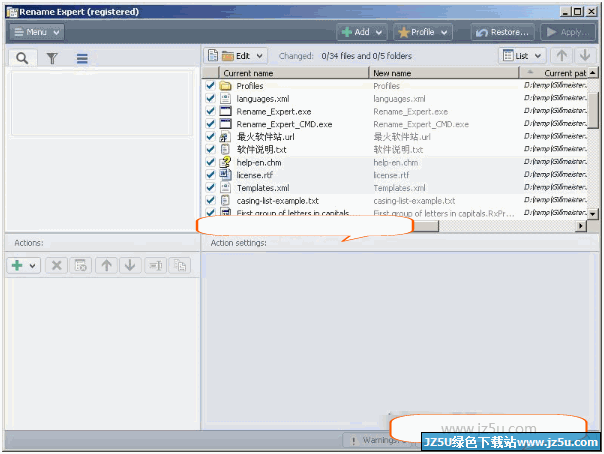Move selected file up with arrow button
Screen dimensions: 604x454
tap(561, 56)
